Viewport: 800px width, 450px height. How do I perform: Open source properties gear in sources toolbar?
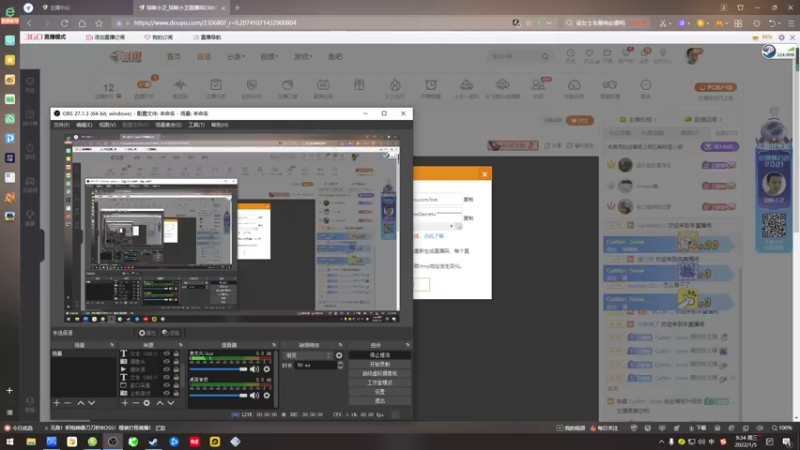(x=146, y=403)
